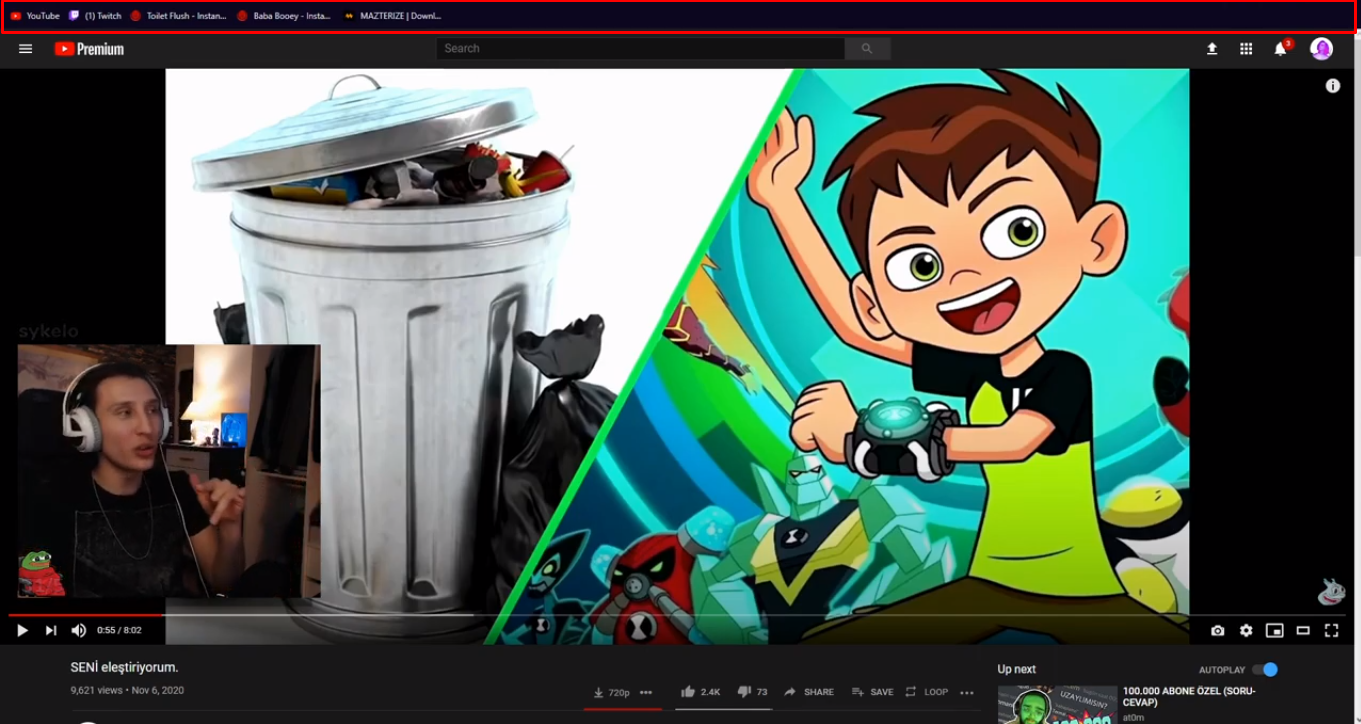This screenshot has width=1361, height=724.
Task: Skip to next video with the next button
Action: pyautogui.click(x=49, y=630)
